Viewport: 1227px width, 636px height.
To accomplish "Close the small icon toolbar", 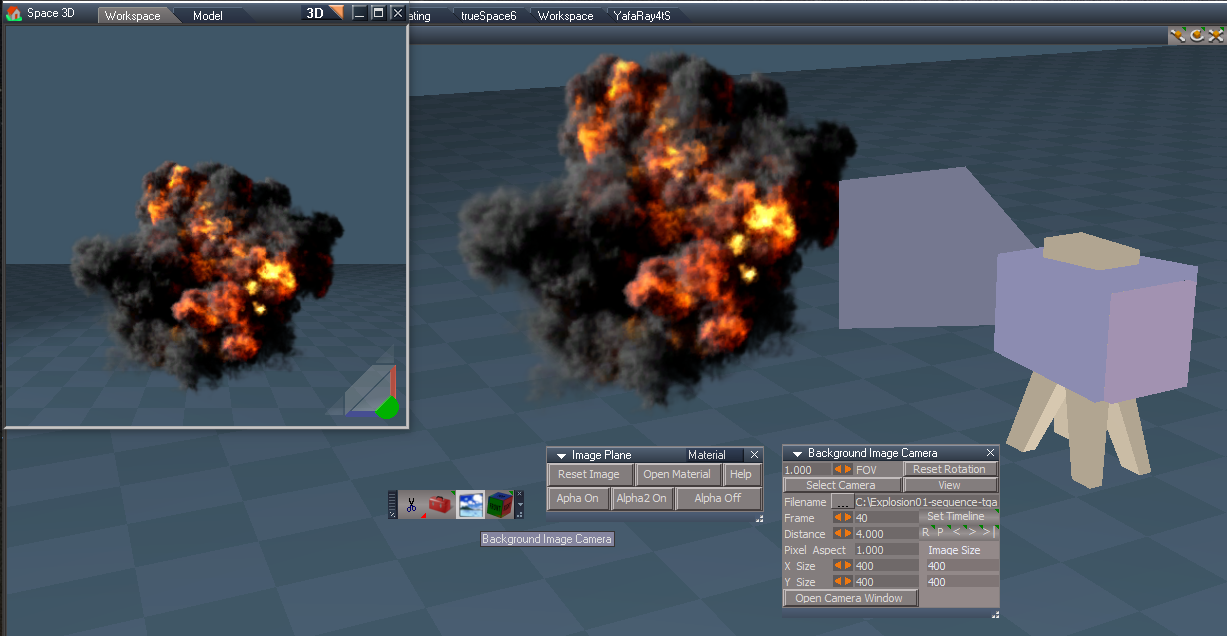I will (x=518, y=495).
